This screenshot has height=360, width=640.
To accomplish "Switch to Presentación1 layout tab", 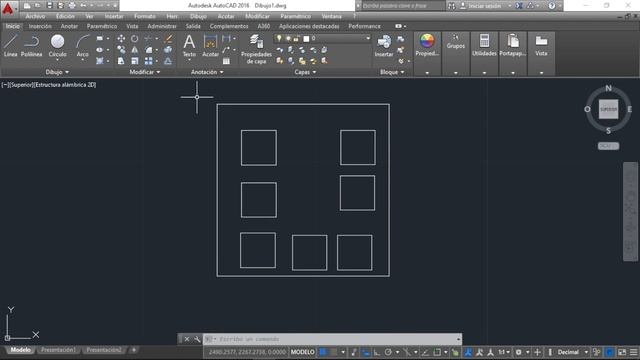I will (x=58, y=350).
